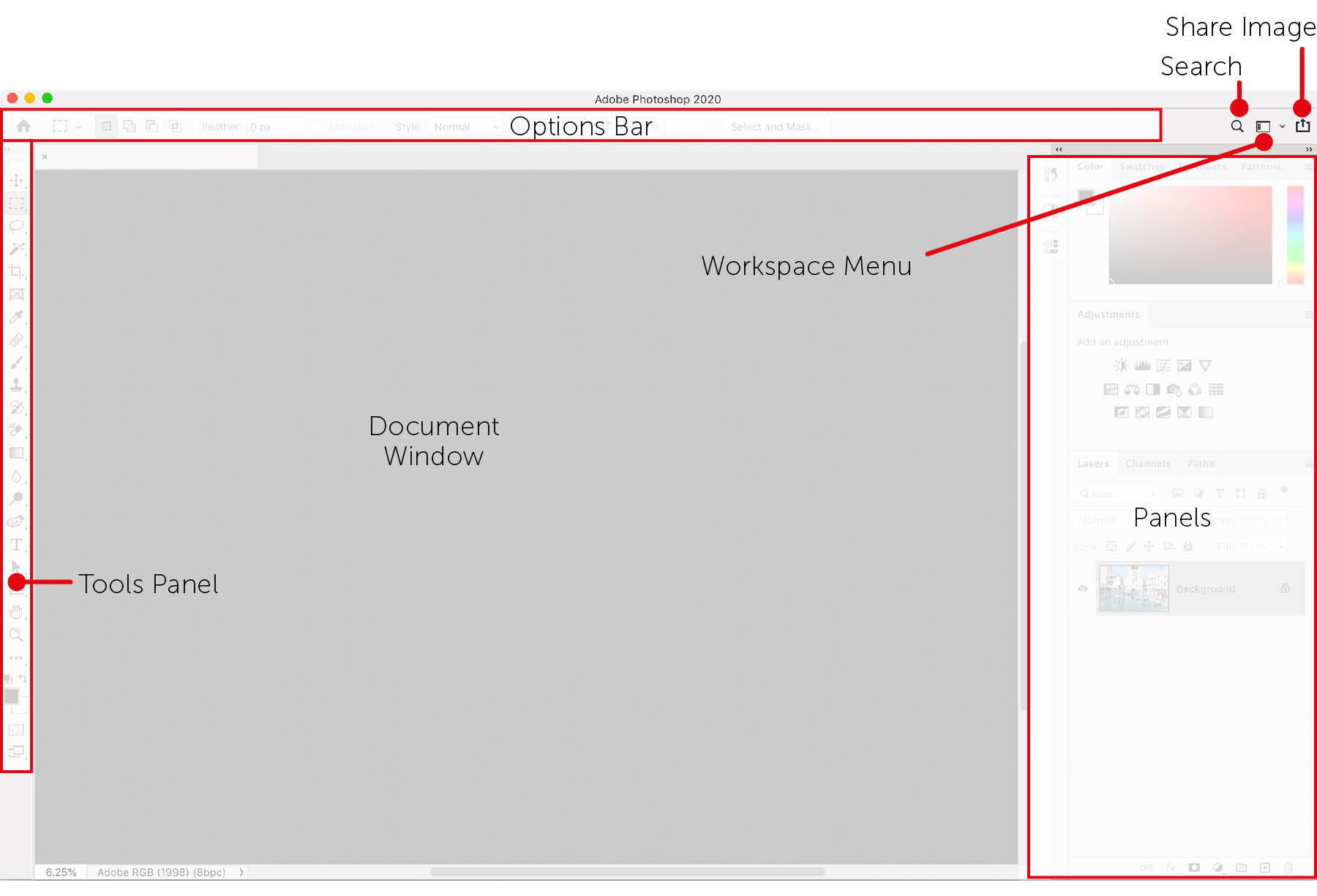The height and width of the screenshot is (896, 1317).
Task: Open the Edit Toolbar ellipsis button
Action: pos(16,658)
